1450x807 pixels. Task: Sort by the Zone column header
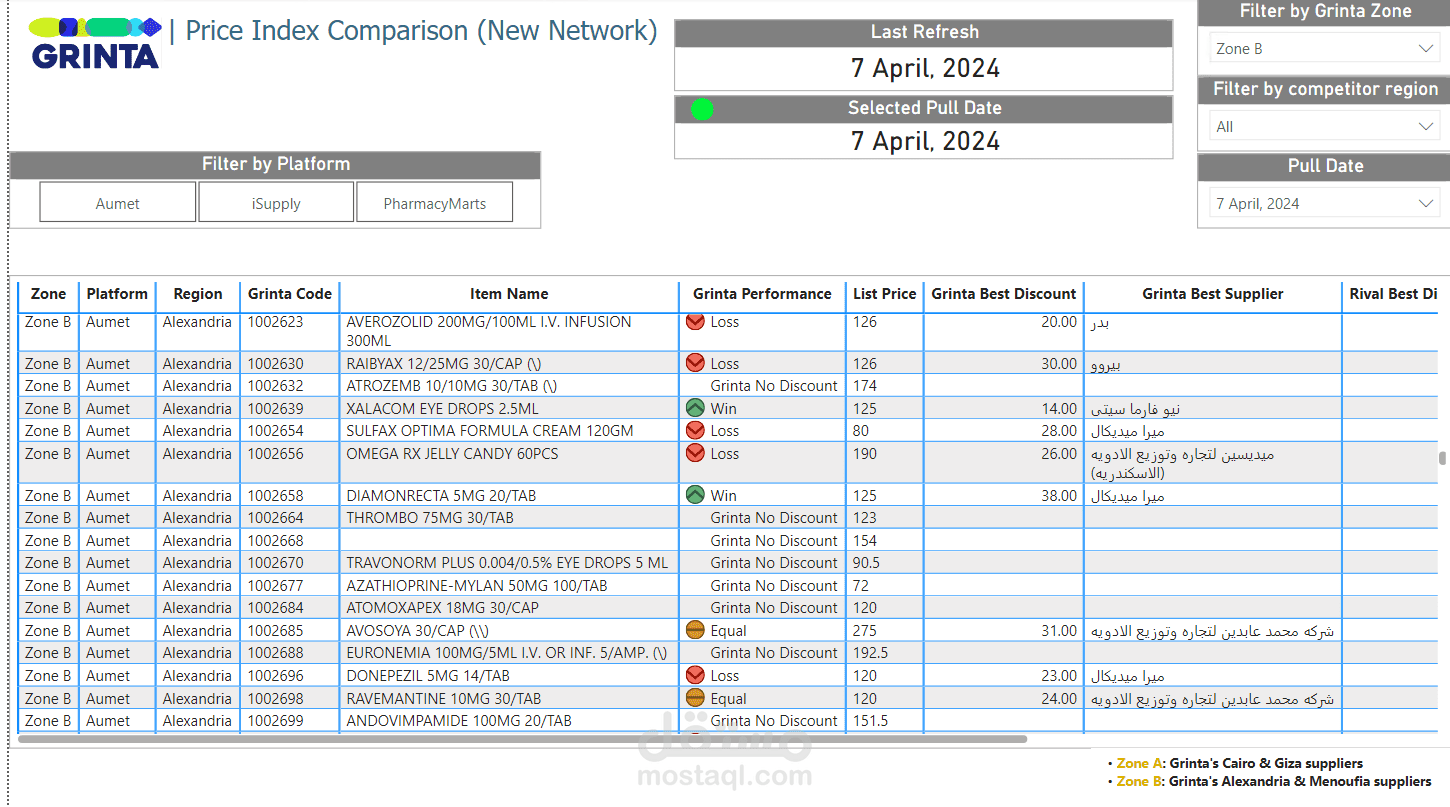pos(48,294)
